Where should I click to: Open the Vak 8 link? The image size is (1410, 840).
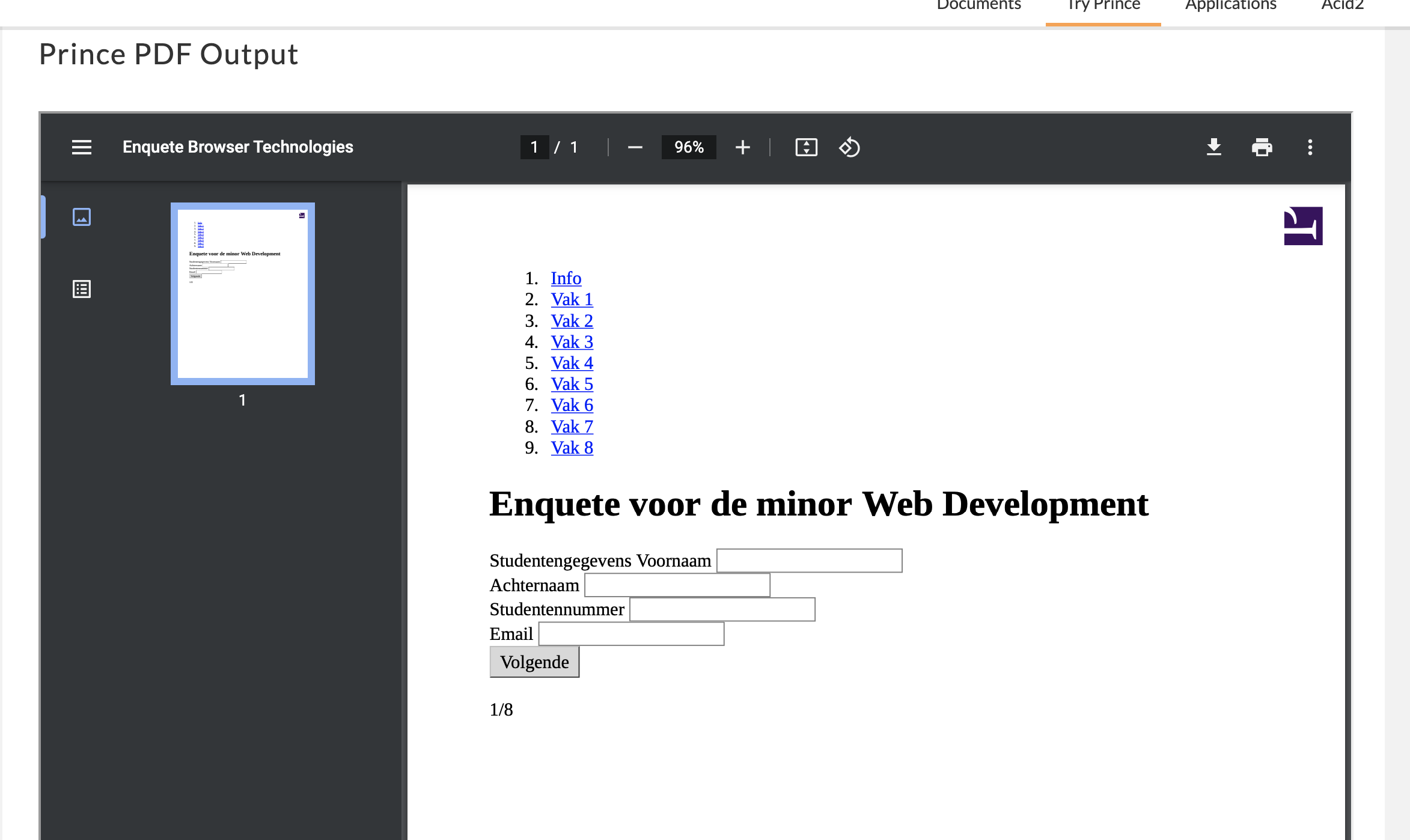click(572, 448)
